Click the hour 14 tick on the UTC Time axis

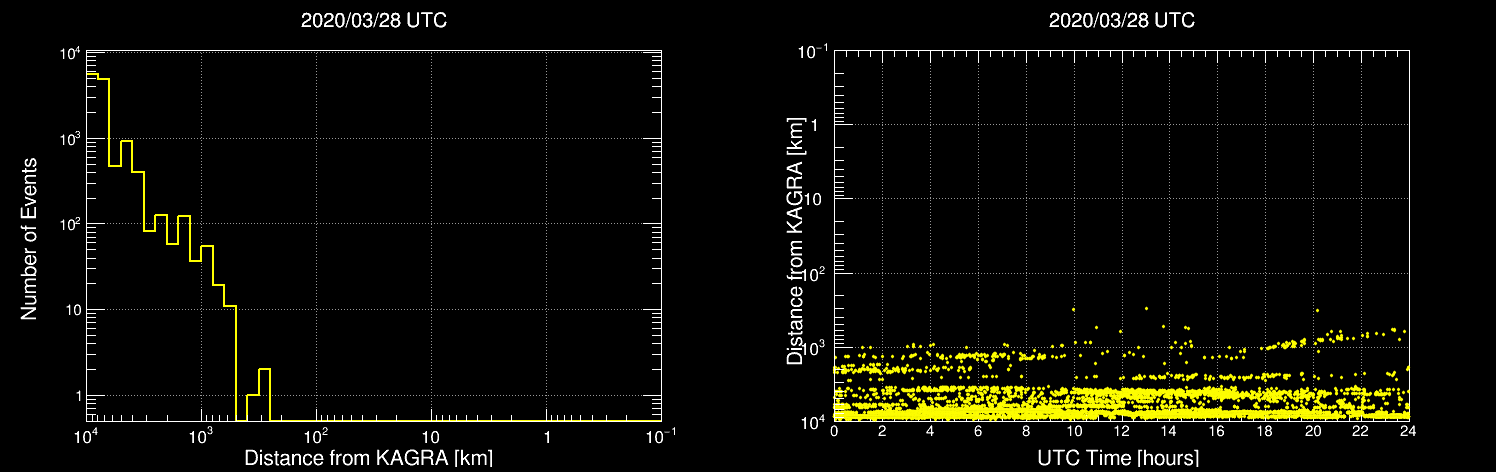pos(1169,430)
